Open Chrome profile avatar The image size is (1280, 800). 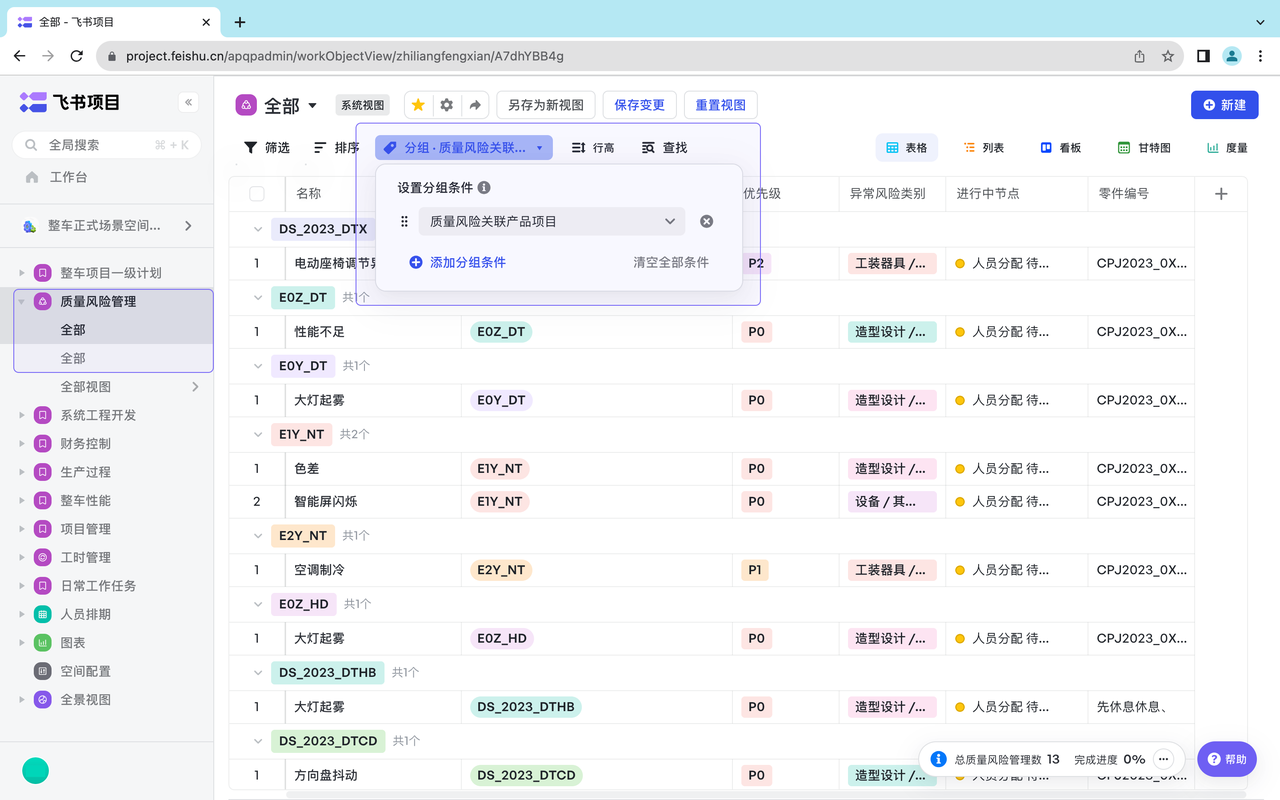[1232, 57]
